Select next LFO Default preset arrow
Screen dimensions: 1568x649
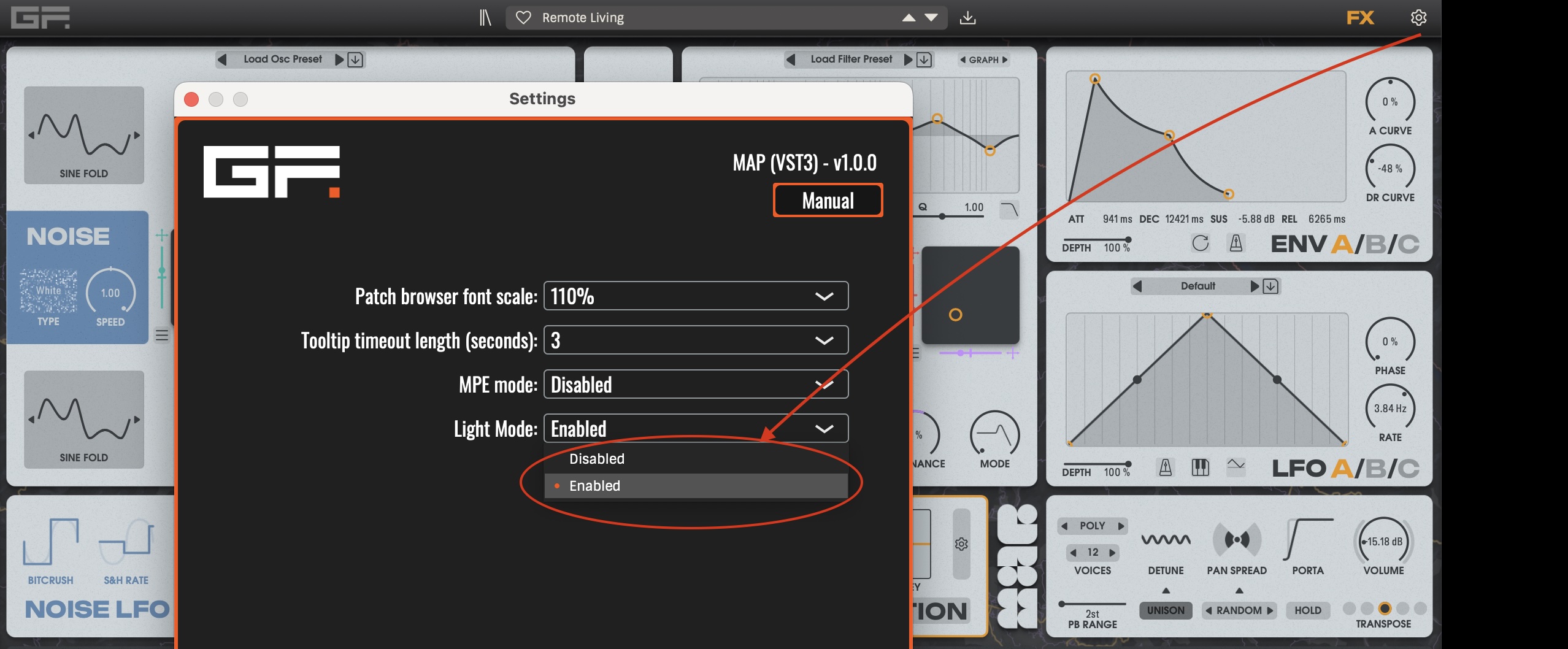coord(1255,286)
